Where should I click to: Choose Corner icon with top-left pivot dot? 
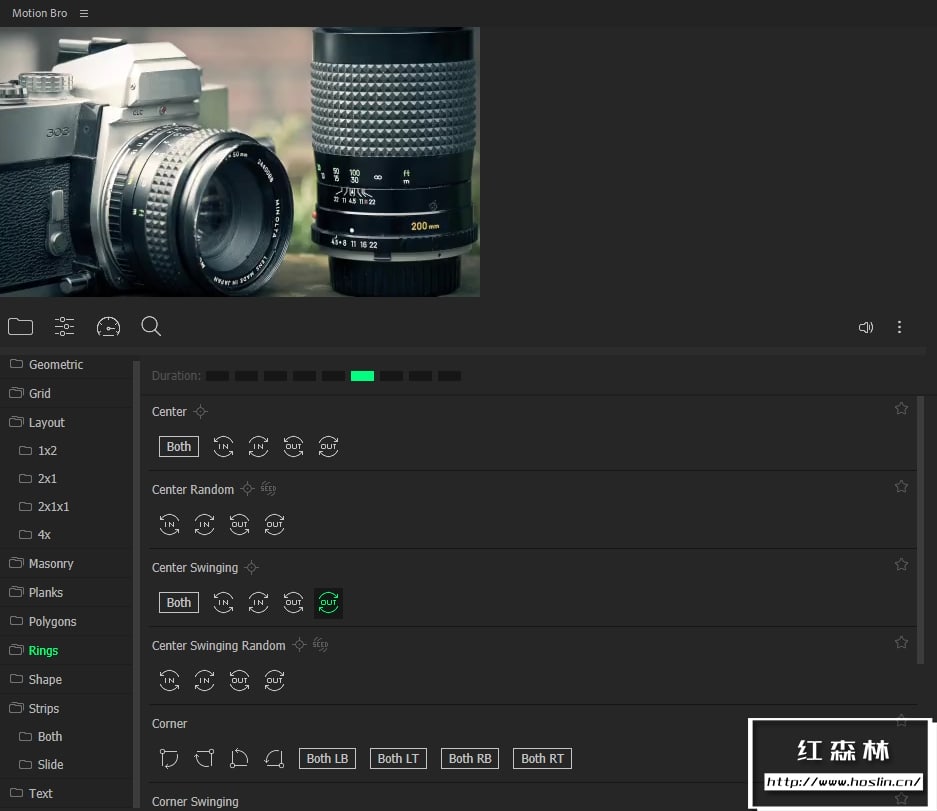click(x=169, y=758)
